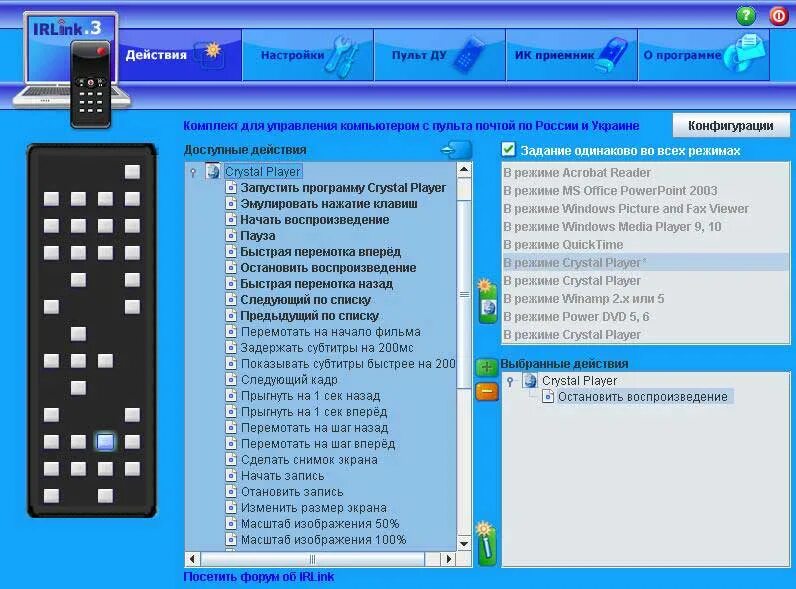Image resolution: width=796 pixels, height=589 pixels.
Task: Select Перемотать на начало фильма
Action: (330, 332)
